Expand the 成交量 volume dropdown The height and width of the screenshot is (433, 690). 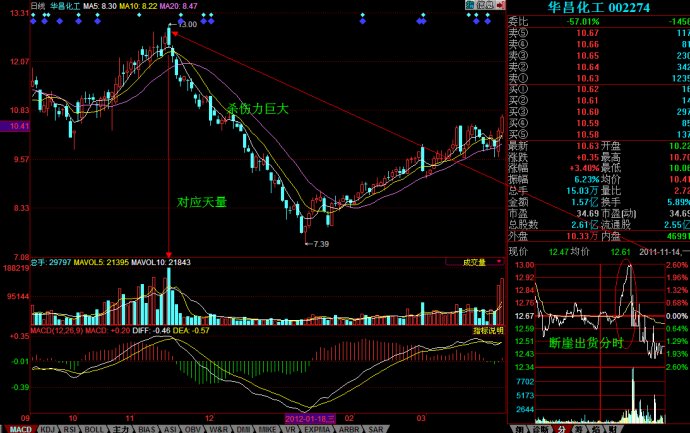click(478, 263)
